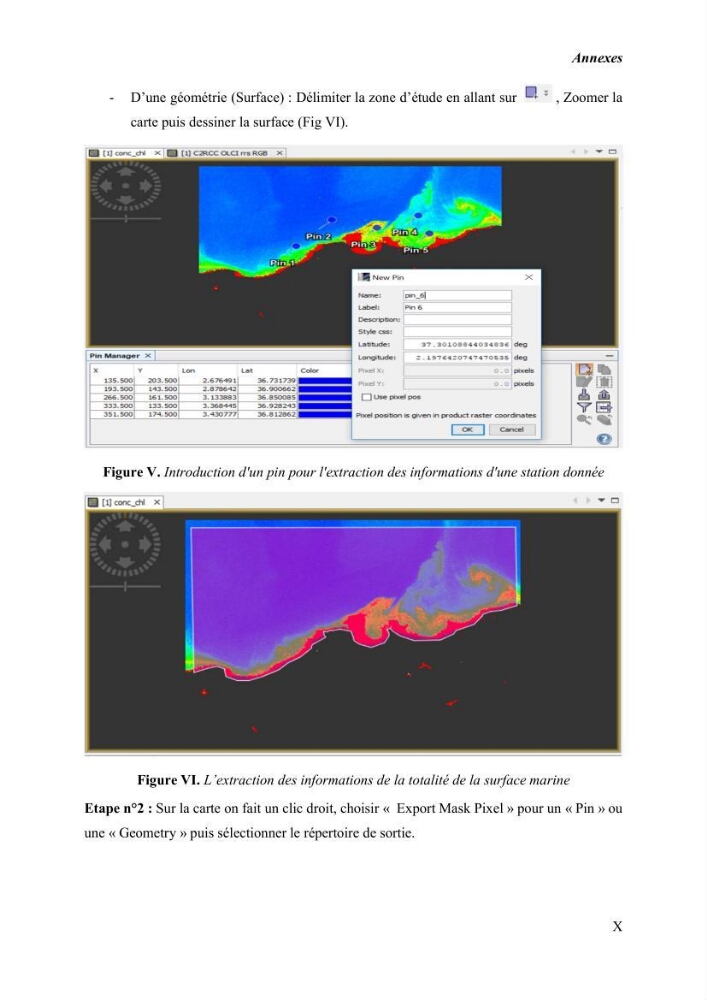Click the draw geometry tool icon in the text
The width and height of the screenshot is (707, 1000).
click(531, 93)
